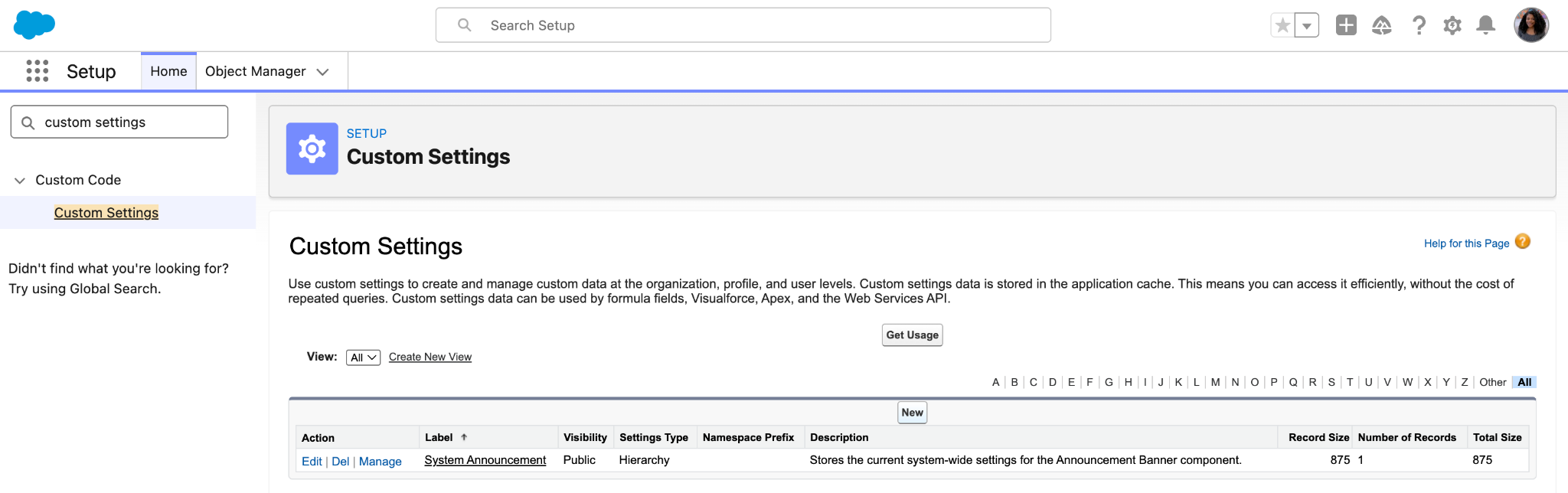The width and height of the screenshot is (1568, 493).
Task: Click the Create New View link
Action: coord(430,357)
